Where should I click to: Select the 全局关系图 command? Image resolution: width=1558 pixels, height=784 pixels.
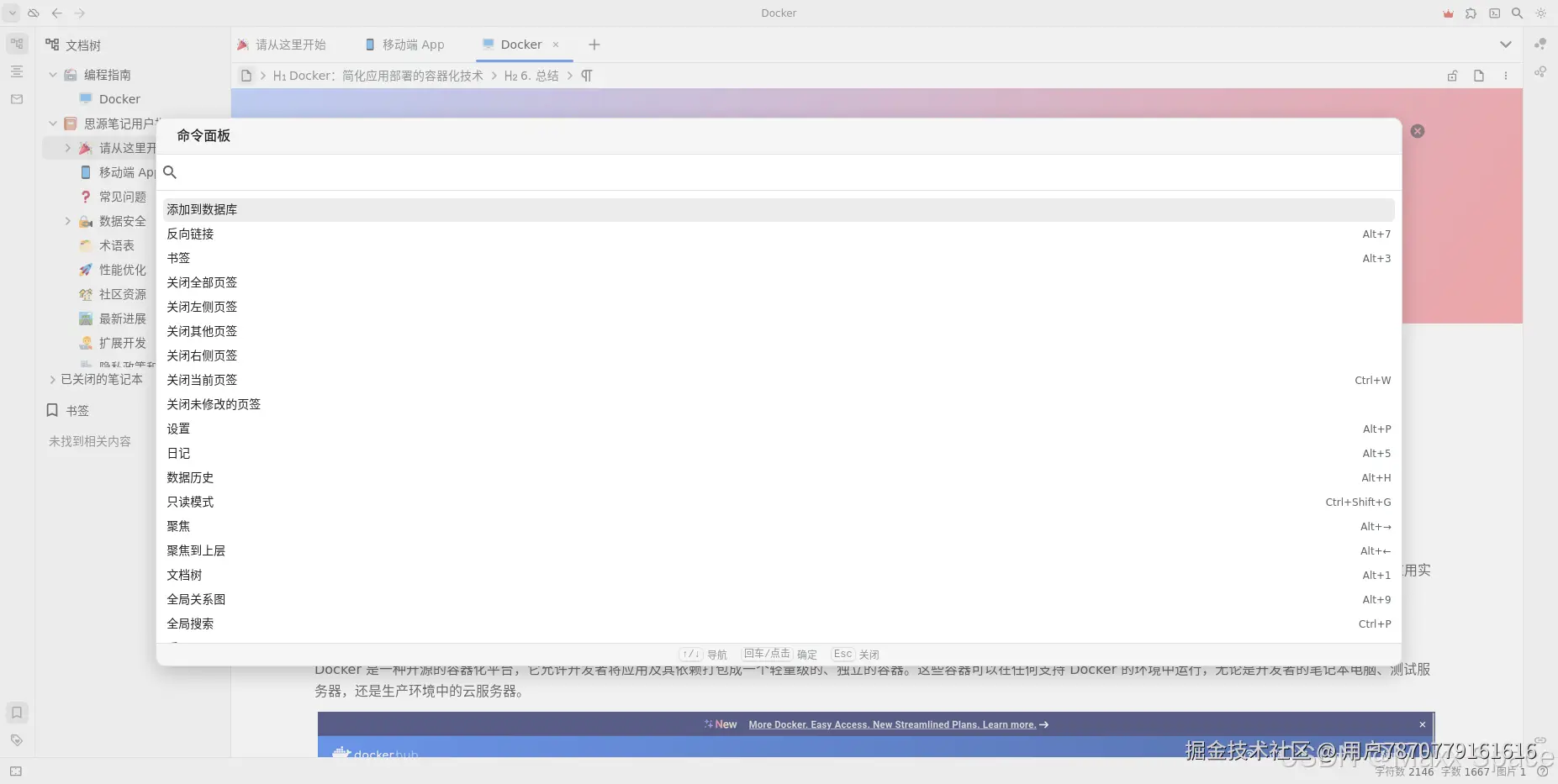click(779, 599)
